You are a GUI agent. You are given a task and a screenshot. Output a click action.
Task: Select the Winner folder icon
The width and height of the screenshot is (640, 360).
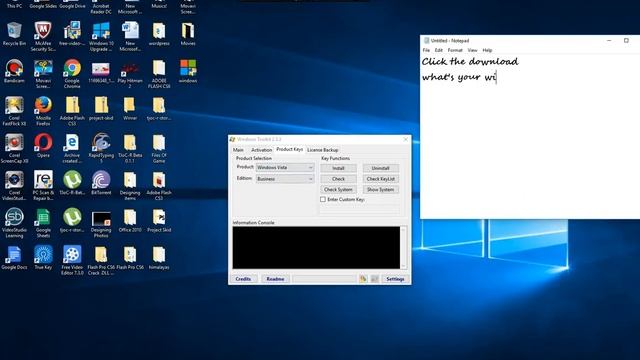[x=130, y=108]
